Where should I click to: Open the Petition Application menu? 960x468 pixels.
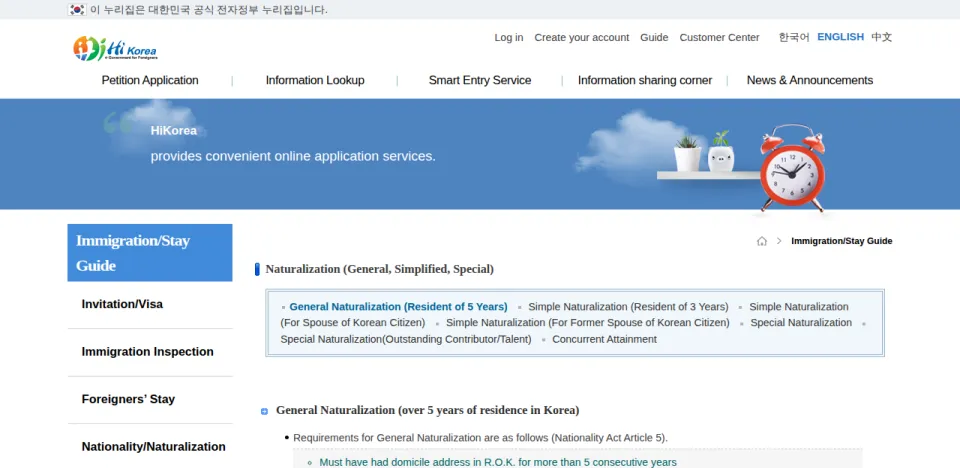click(x=150, y=80)
